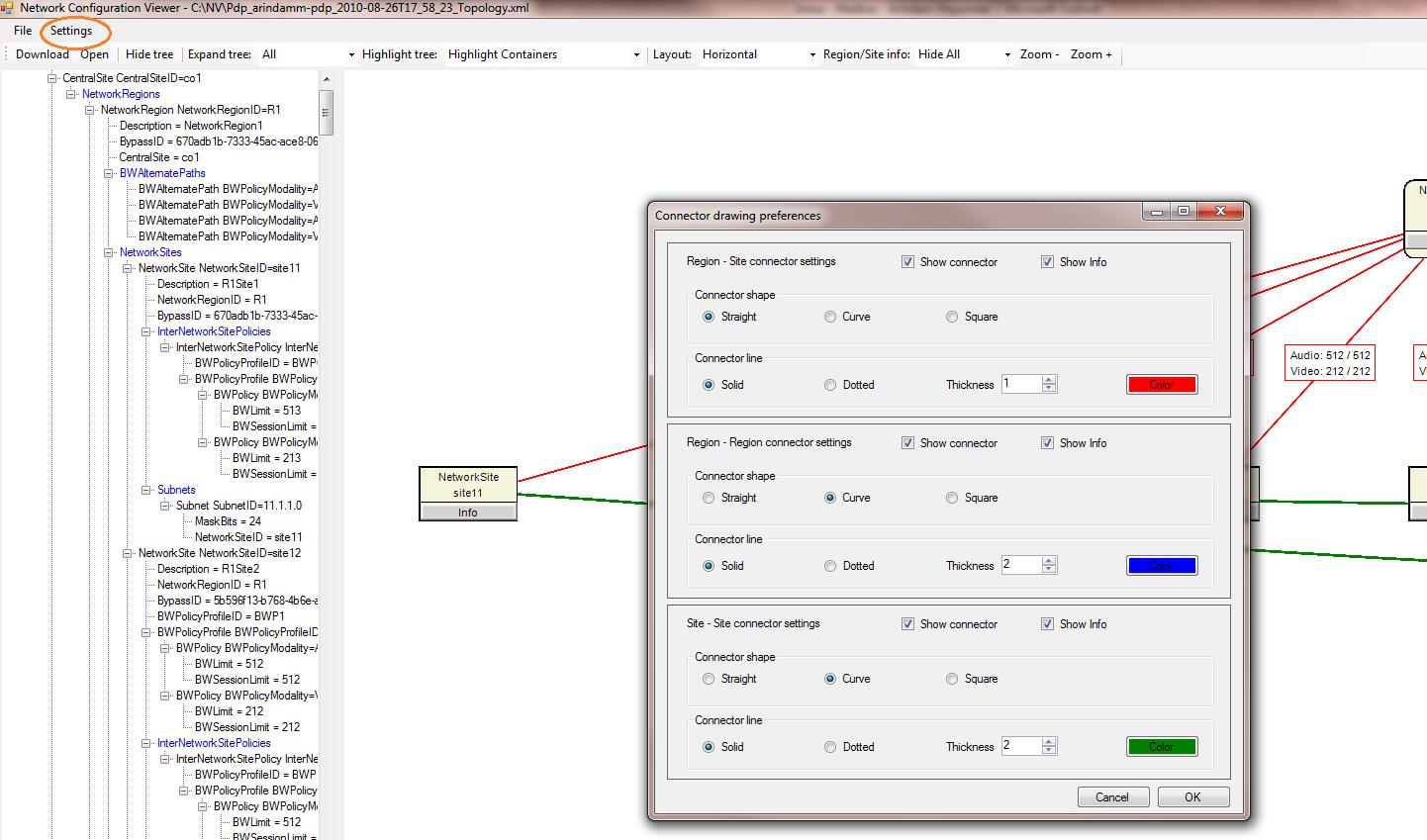Viewport: 1427px width, 840px height.
Task: Select Dotted line for Site - Site connector
Action: tap(830, 747)
